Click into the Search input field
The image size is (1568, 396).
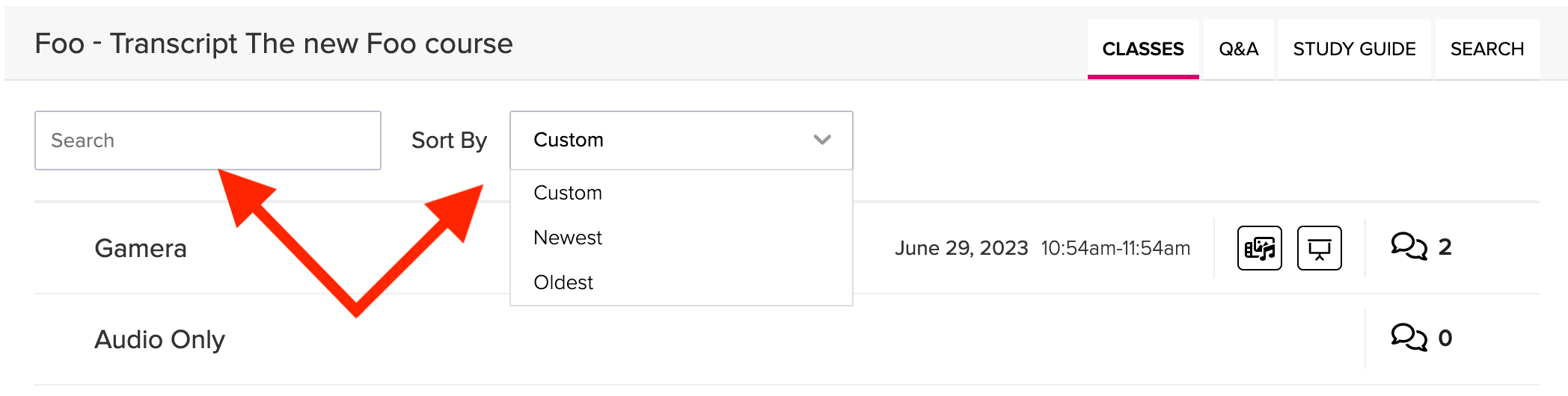[x=207, y=140]
